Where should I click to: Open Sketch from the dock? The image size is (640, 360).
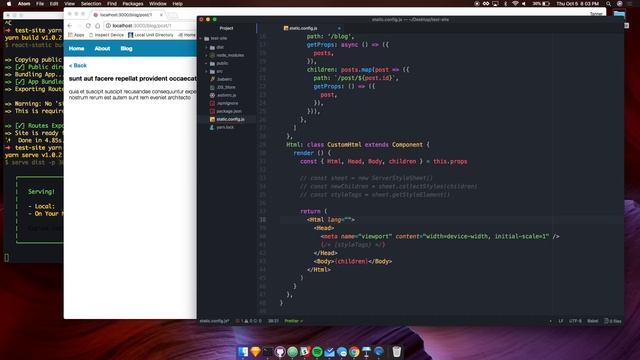256,351
